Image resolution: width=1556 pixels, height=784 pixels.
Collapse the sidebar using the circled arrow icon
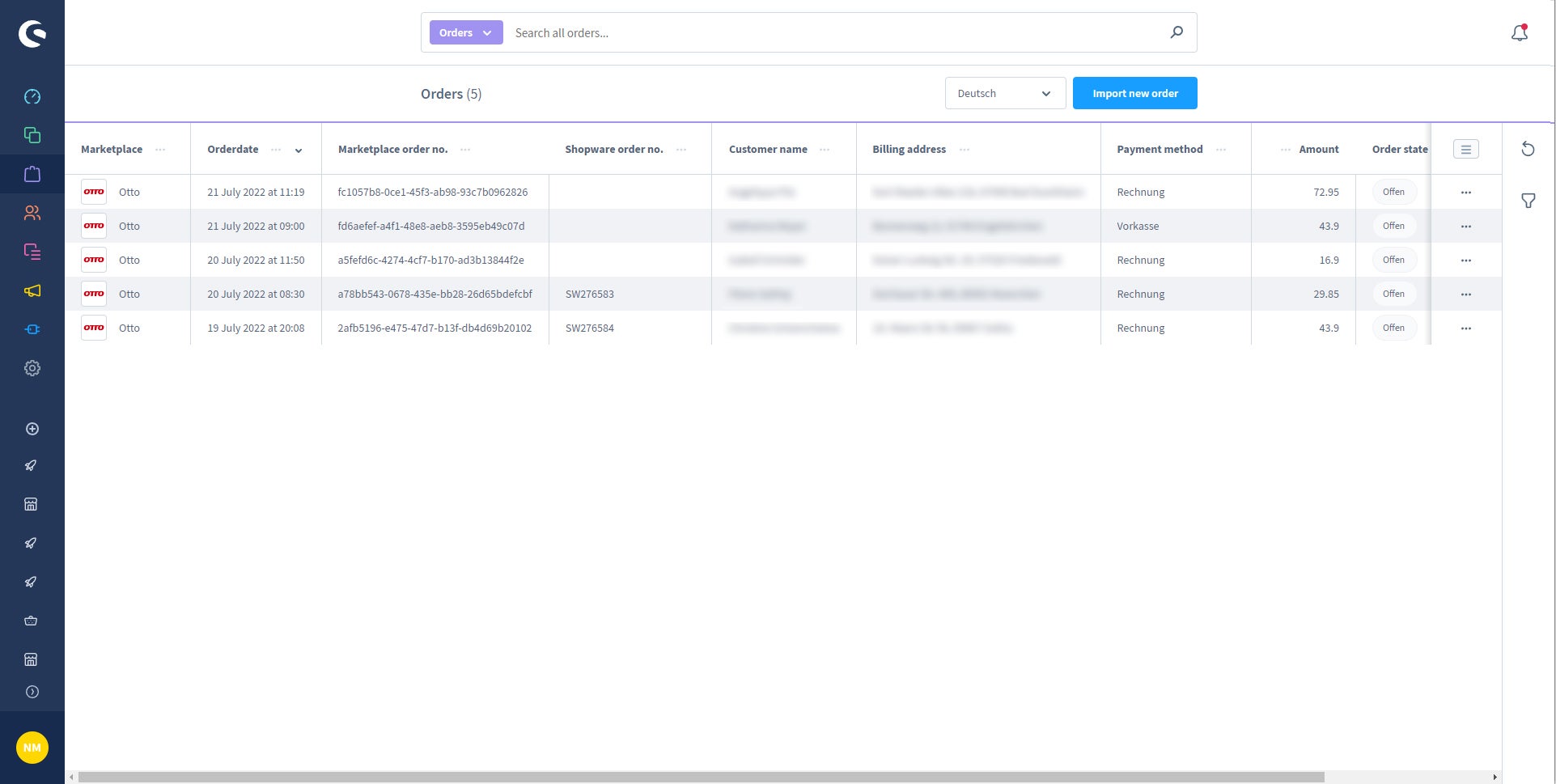(32, 692)
